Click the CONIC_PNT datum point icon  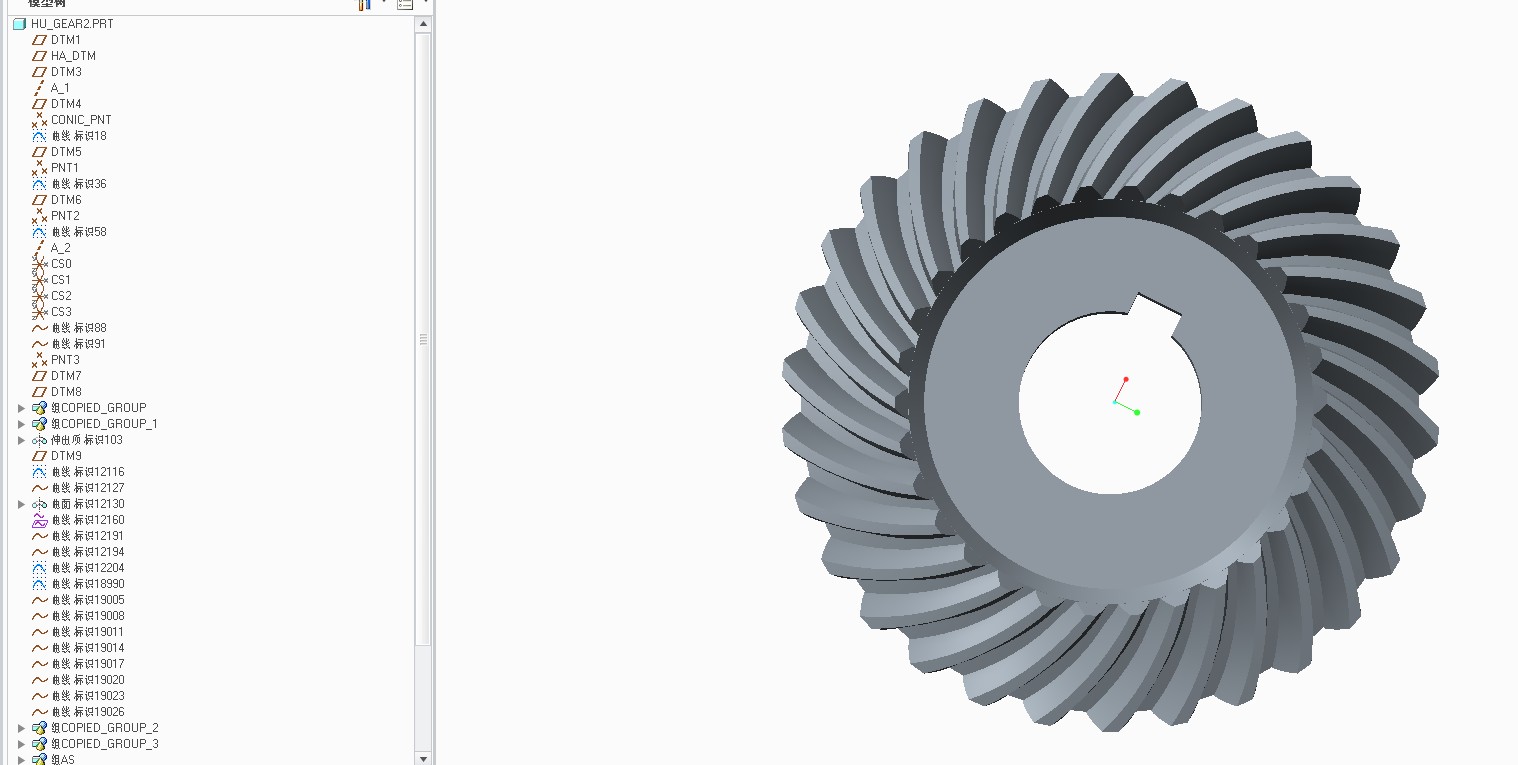[40, 120]
